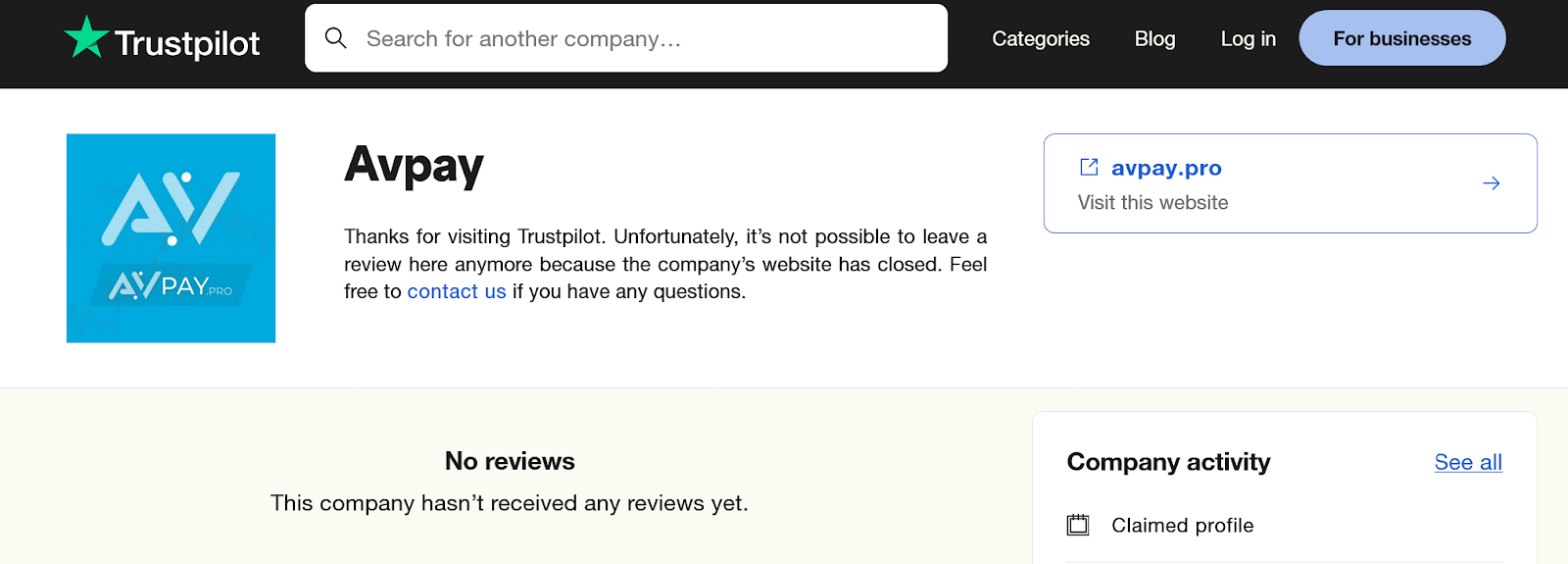
Task: Click the external link icon beside avpay.pro
Action: [1089, 167]
